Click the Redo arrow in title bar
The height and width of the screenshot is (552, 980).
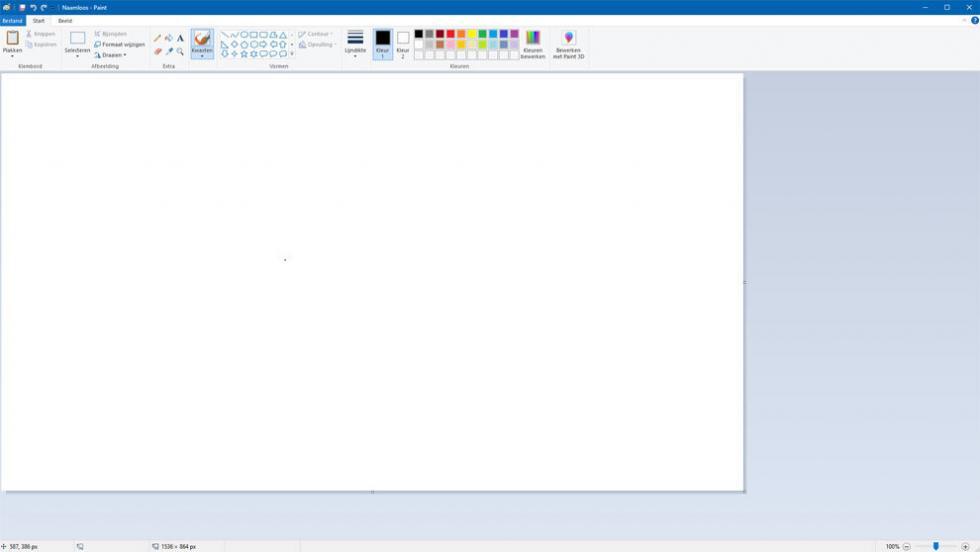coord(44,8)
